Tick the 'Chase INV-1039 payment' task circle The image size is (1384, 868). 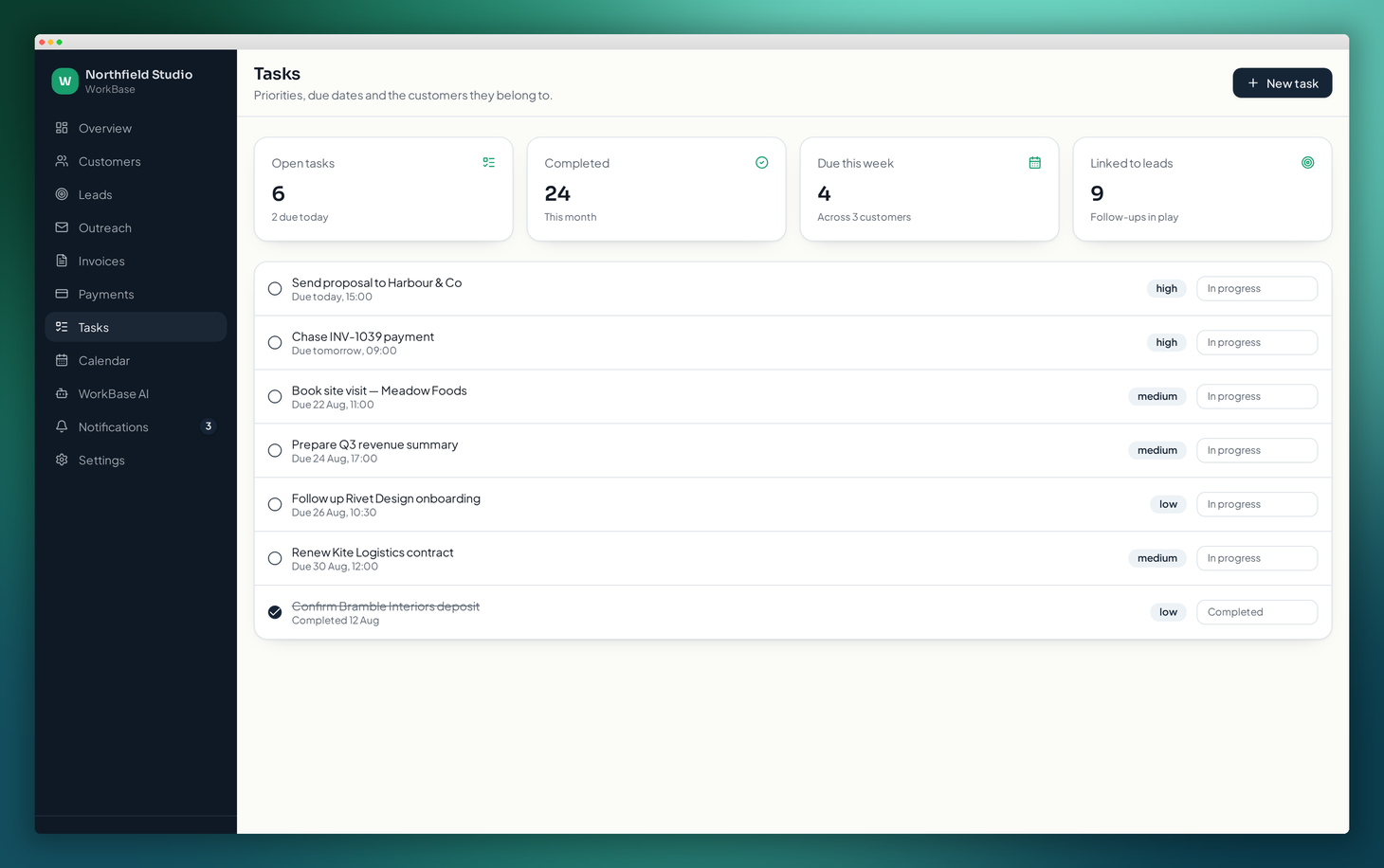[x=275, y=343]
